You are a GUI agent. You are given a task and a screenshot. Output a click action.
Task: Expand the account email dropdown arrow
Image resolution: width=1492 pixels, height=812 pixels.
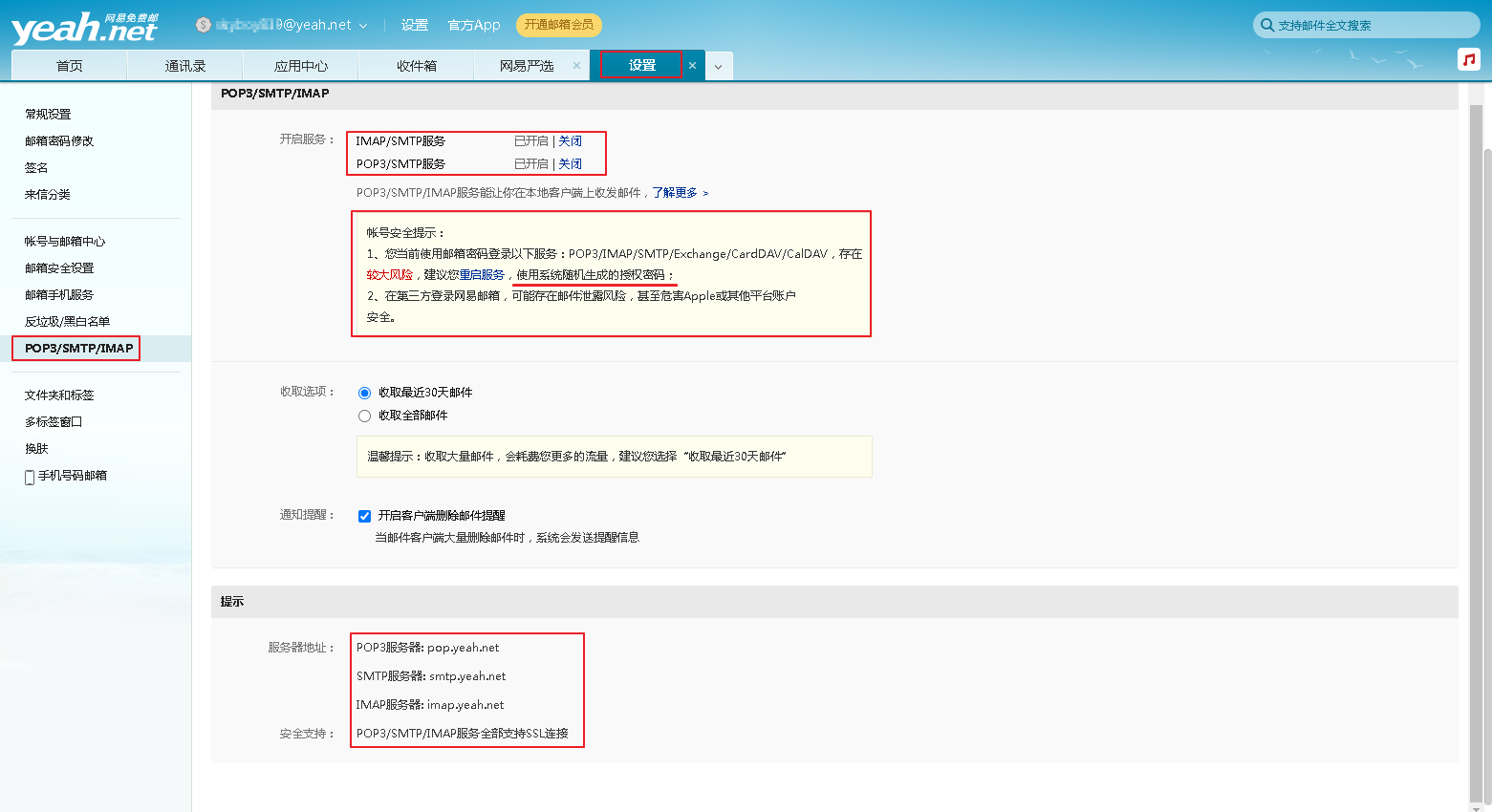(x=363, y=26)
